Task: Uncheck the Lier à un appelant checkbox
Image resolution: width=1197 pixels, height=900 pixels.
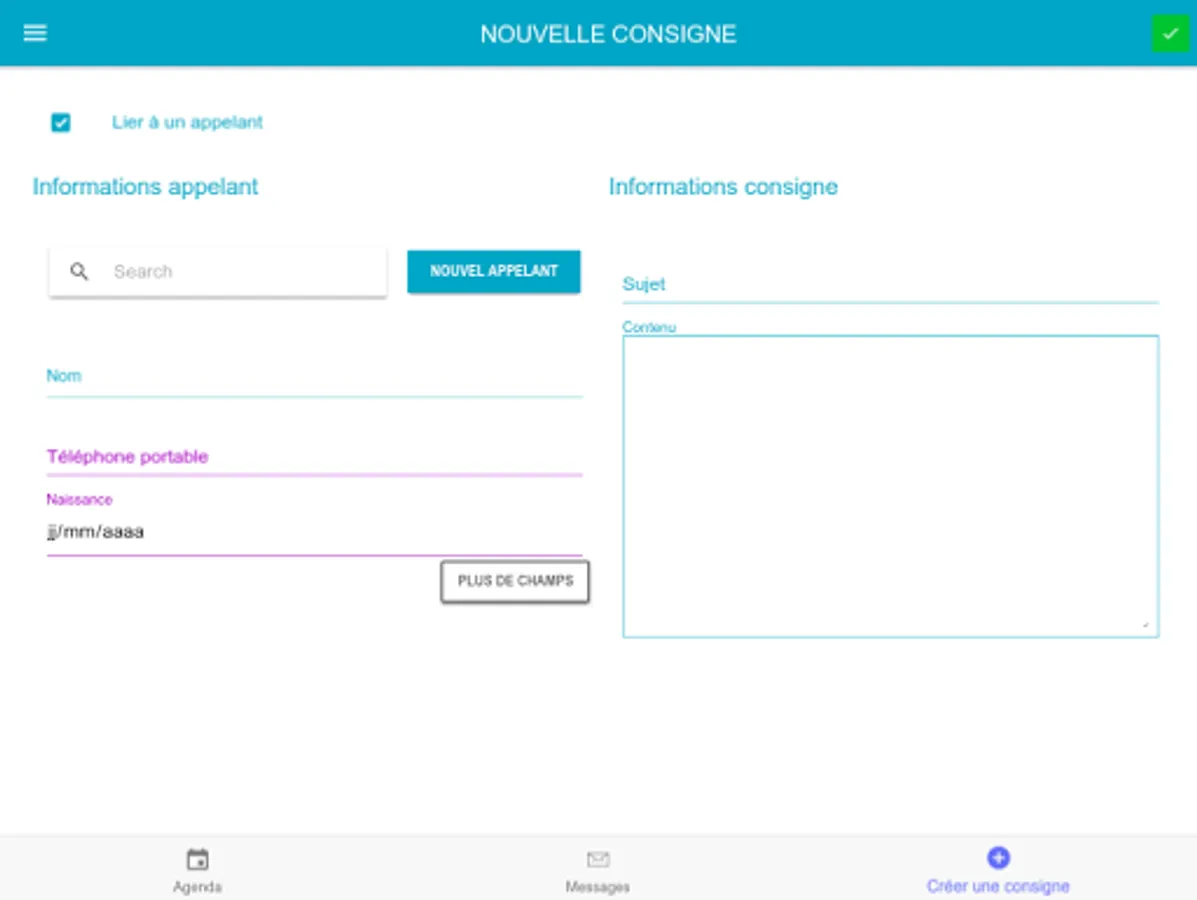Action: coord(60,122)
